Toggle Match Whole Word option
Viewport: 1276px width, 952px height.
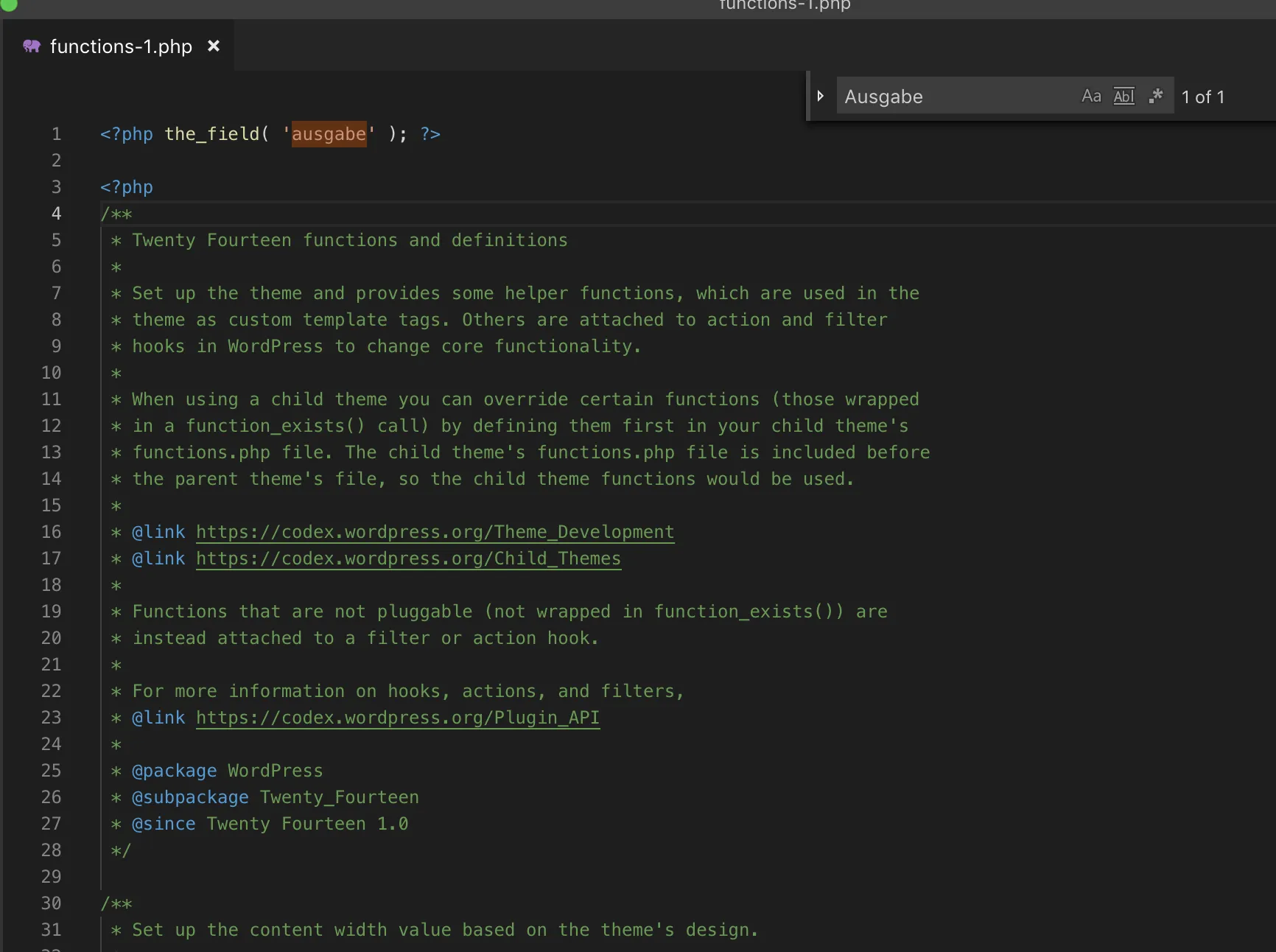pos(1123,97)
